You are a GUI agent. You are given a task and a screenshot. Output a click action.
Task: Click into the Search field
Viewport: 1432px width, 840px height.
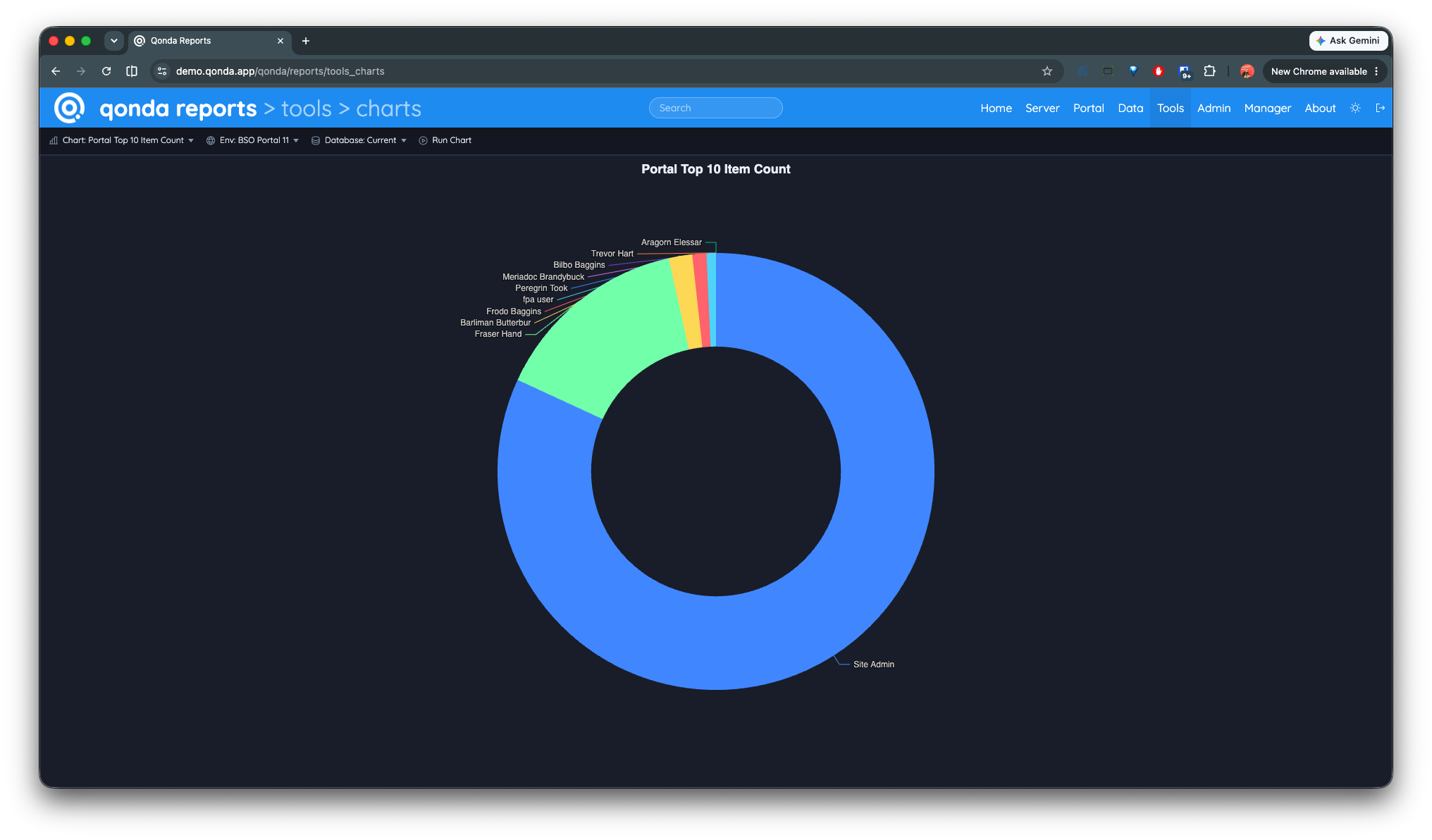(715, 108)
